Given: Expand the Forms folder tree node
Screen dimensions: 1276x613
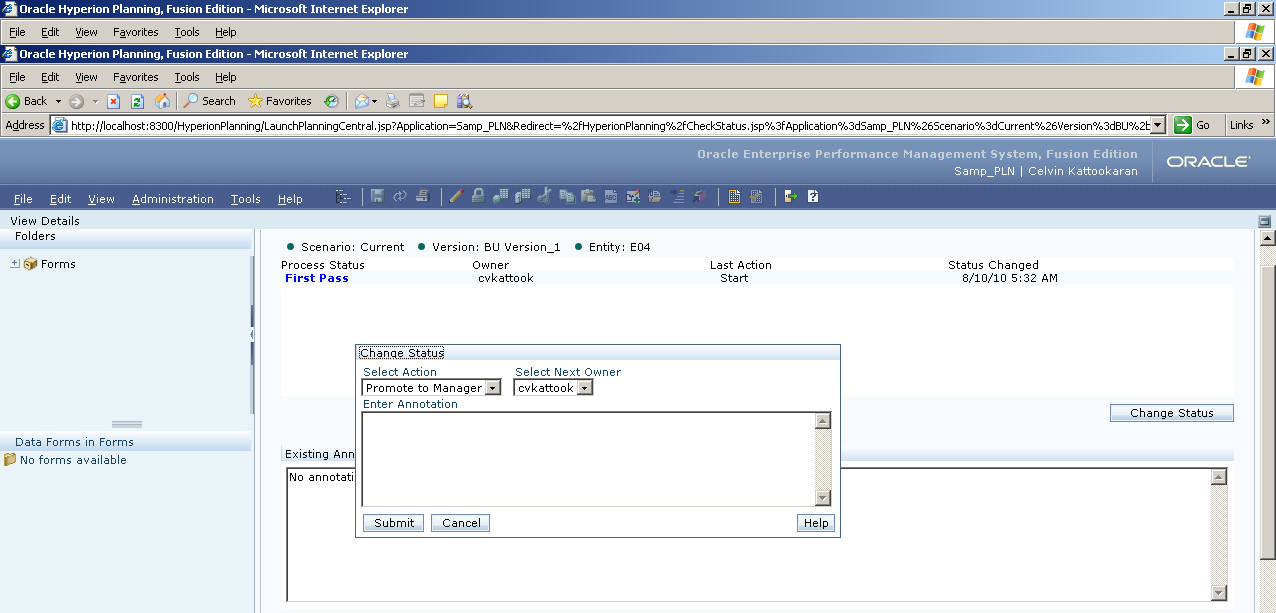Looking at the screenshot, I should (15, 264).
